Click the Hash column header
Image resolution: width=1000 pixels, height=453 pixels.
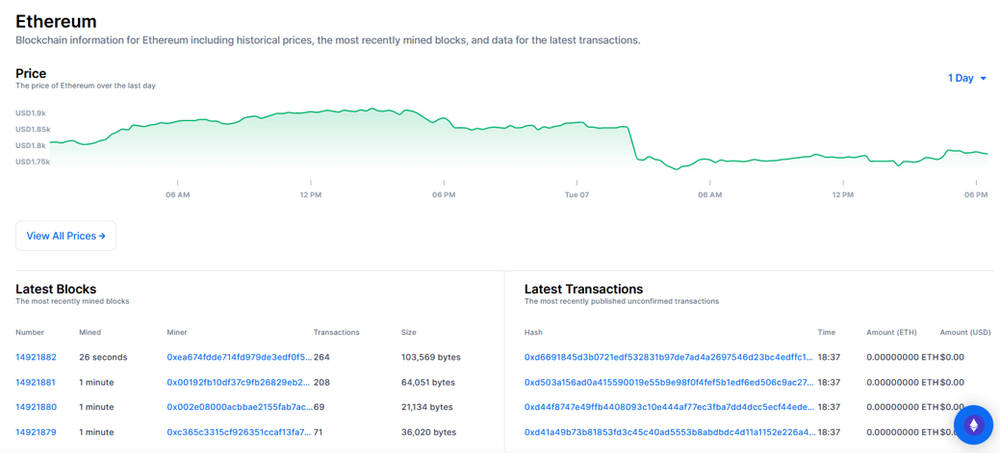coord(533,332)
